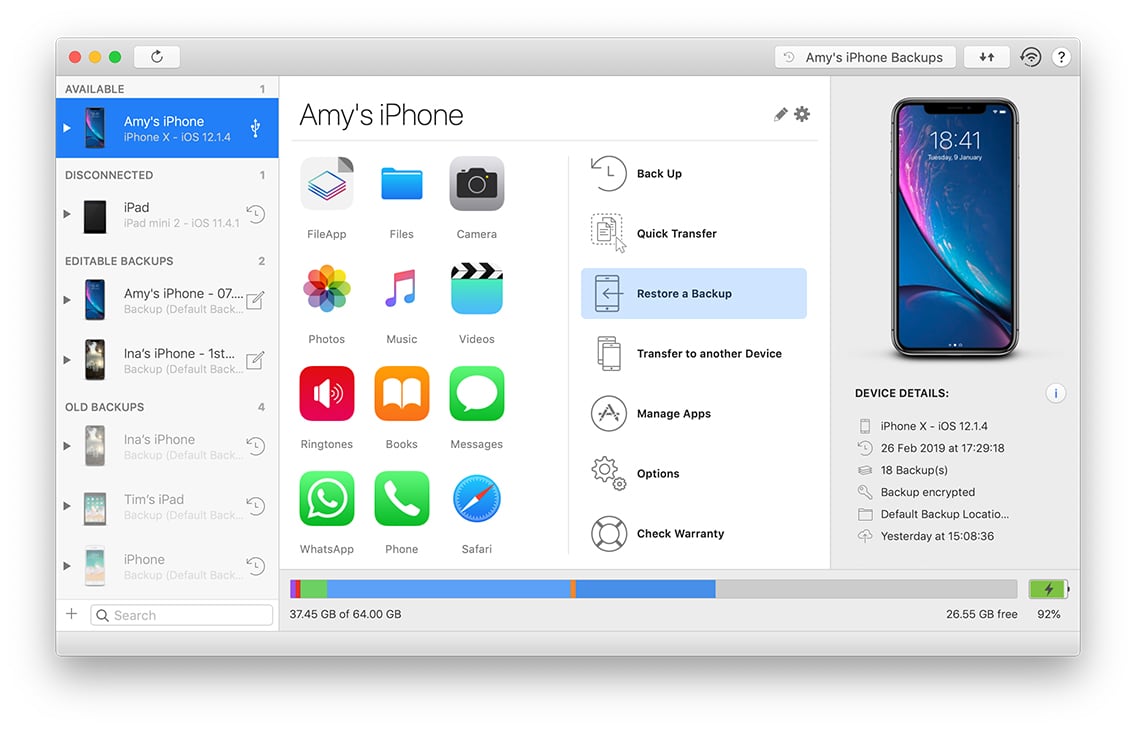The height and width of the screenshot is (730, 1136).
Task: Select the Tim's iPad backup row
Action: (167, 506)
